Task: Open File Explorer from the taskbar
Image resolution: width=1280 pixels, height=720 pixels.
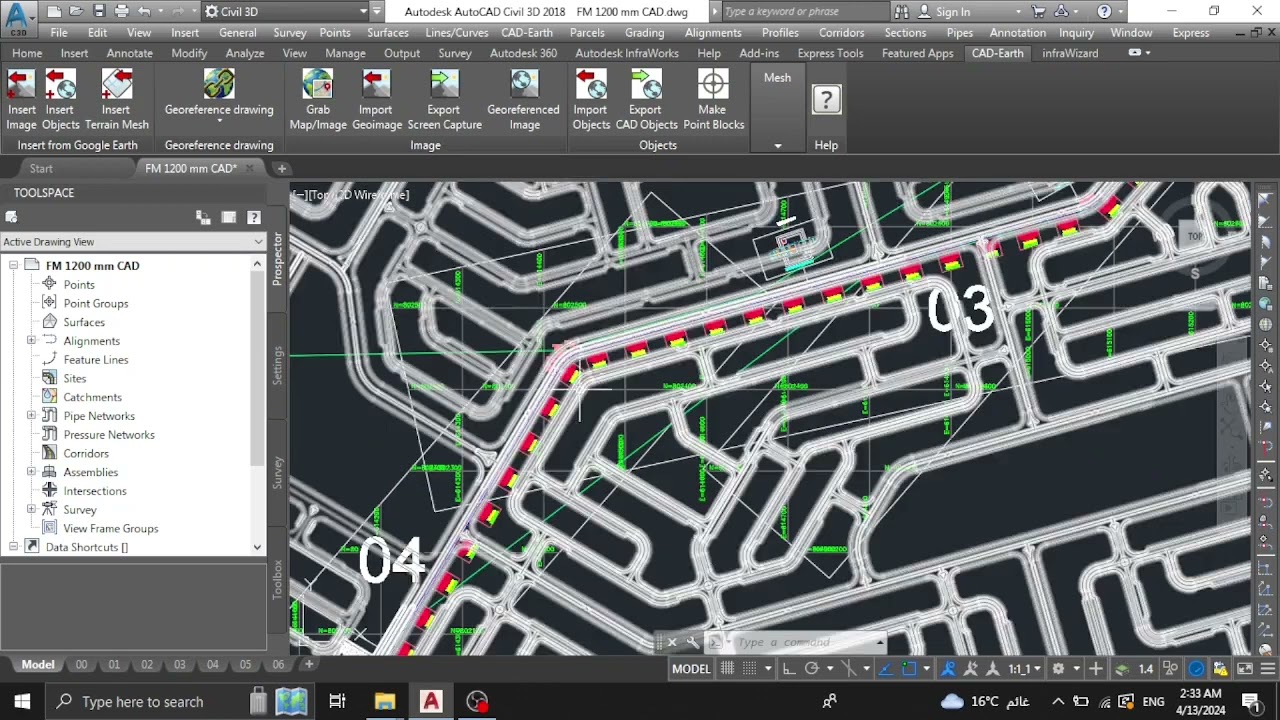Action: point(385,702)
